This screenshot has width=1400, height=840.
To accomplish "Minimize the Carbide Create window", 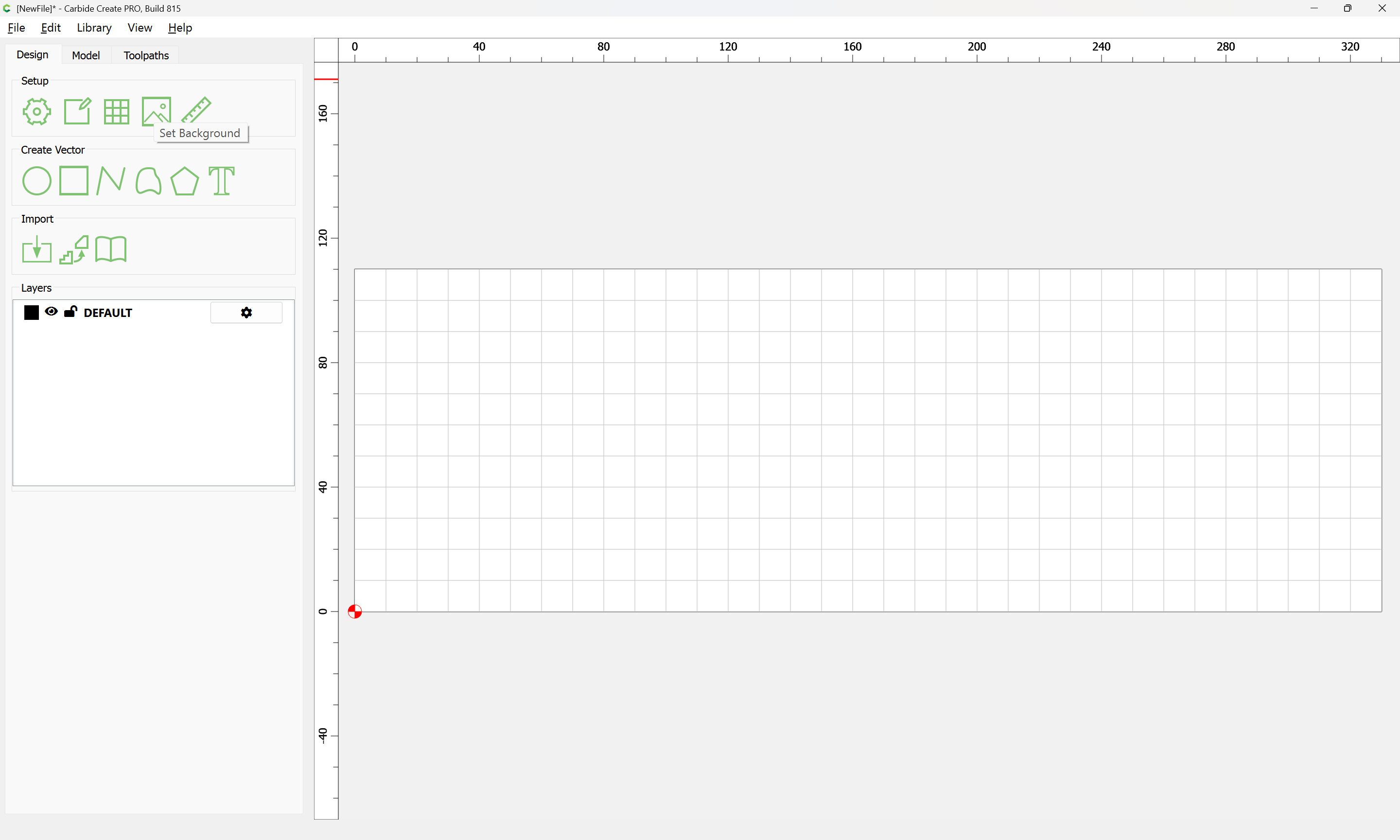I will [x=1314, y=8].
